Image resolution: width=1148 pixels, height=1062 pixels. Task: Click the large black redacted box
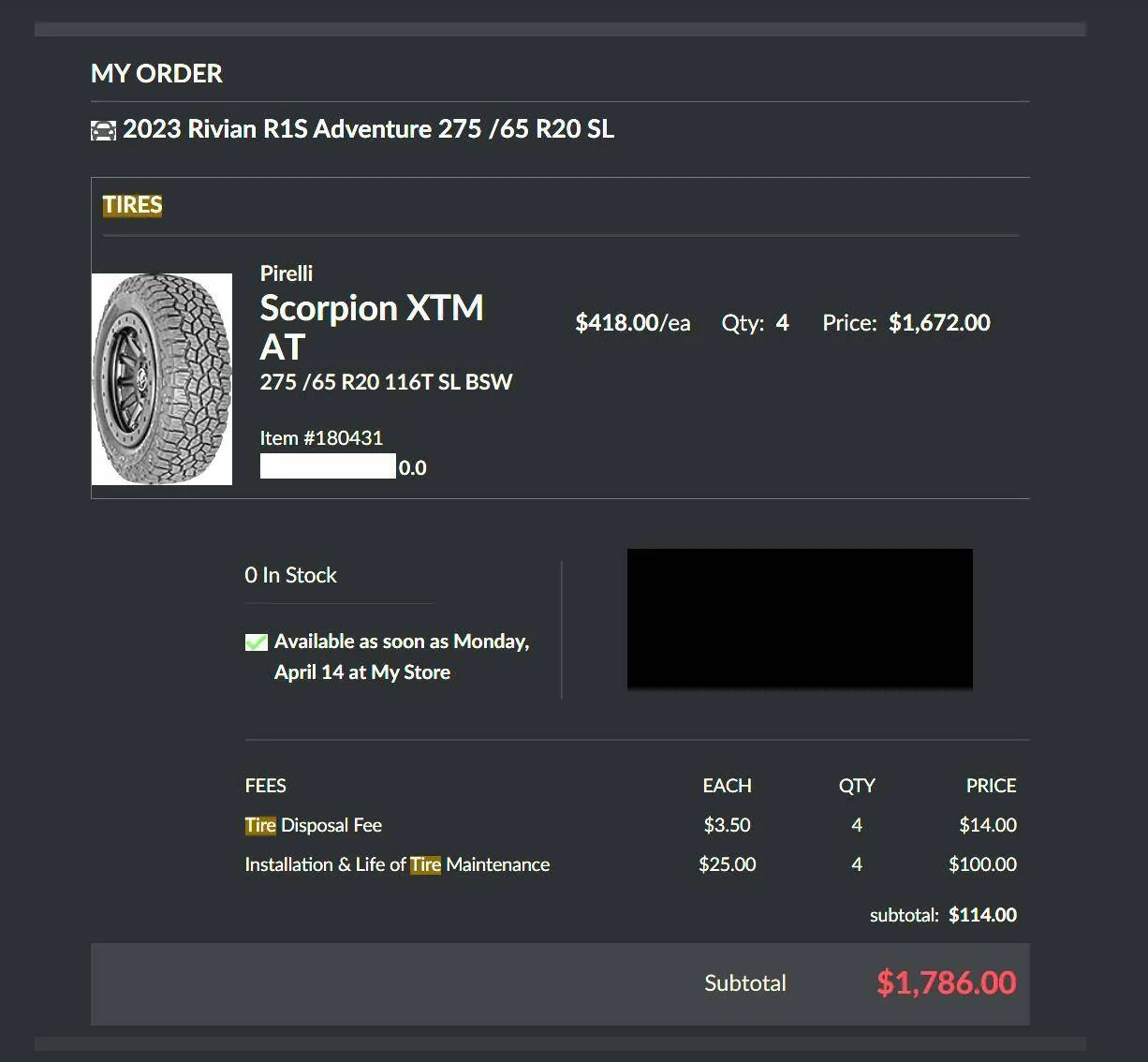(x=800, y=619)
